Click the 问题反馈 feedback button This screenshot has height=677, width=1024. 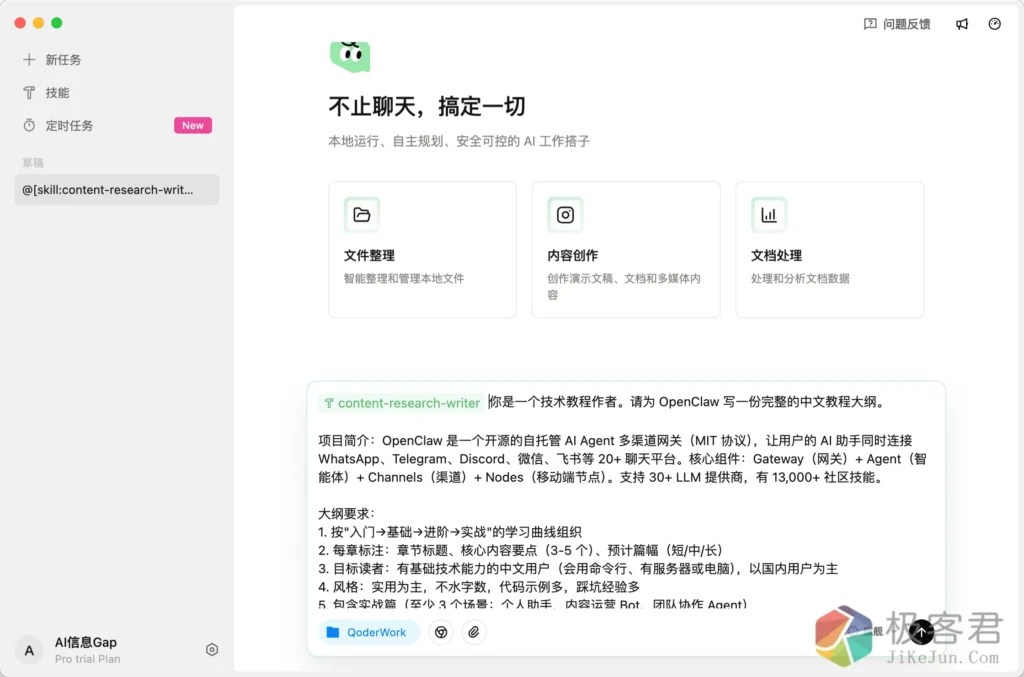tap(897, 24)
